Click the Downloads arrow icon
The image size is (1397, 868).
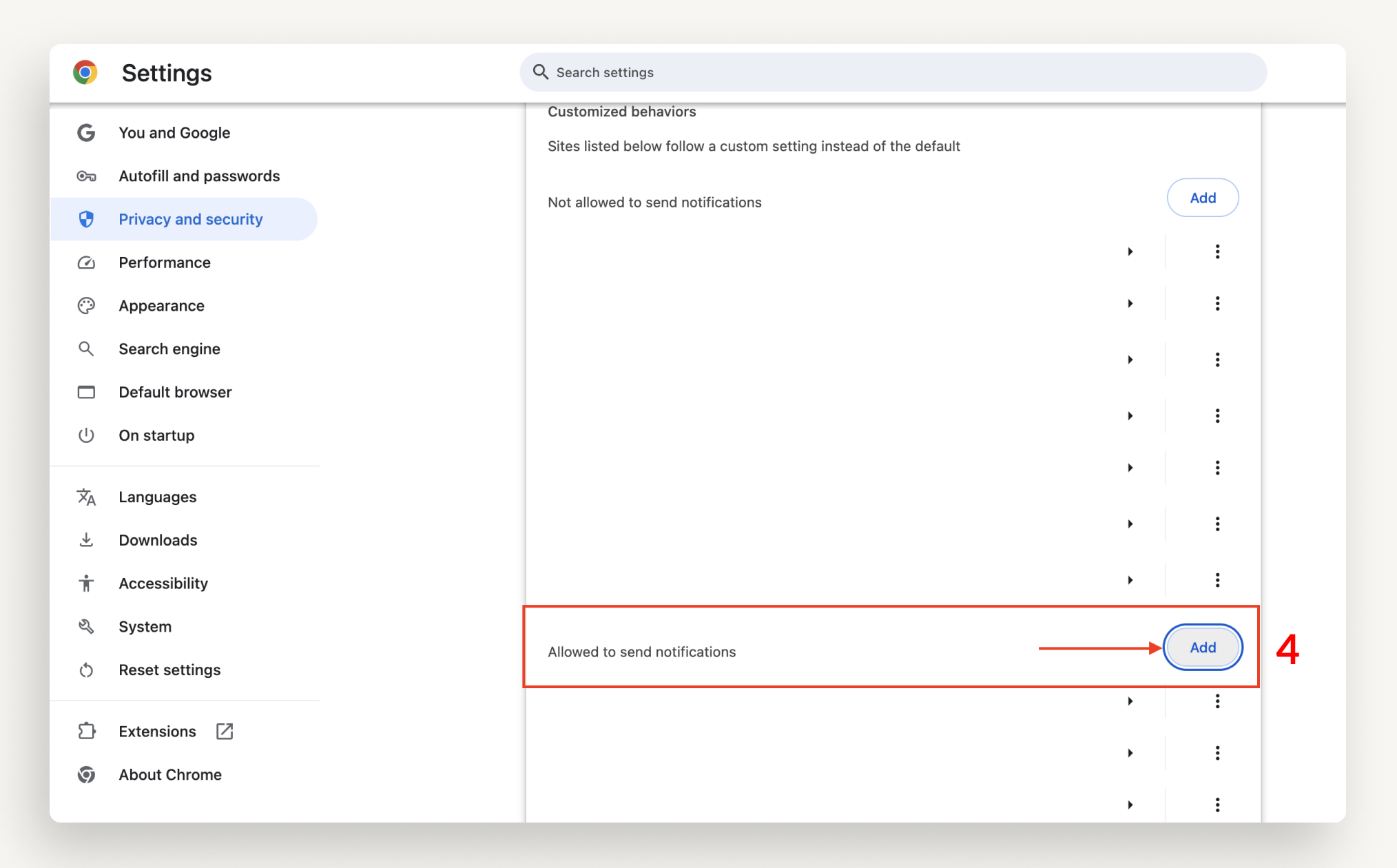click(x=86, y=540)
